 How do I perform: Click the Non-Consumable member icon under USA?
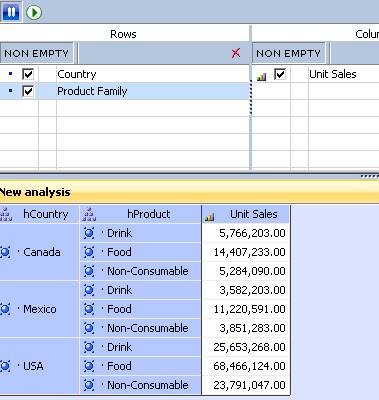(x=89, y=385)
